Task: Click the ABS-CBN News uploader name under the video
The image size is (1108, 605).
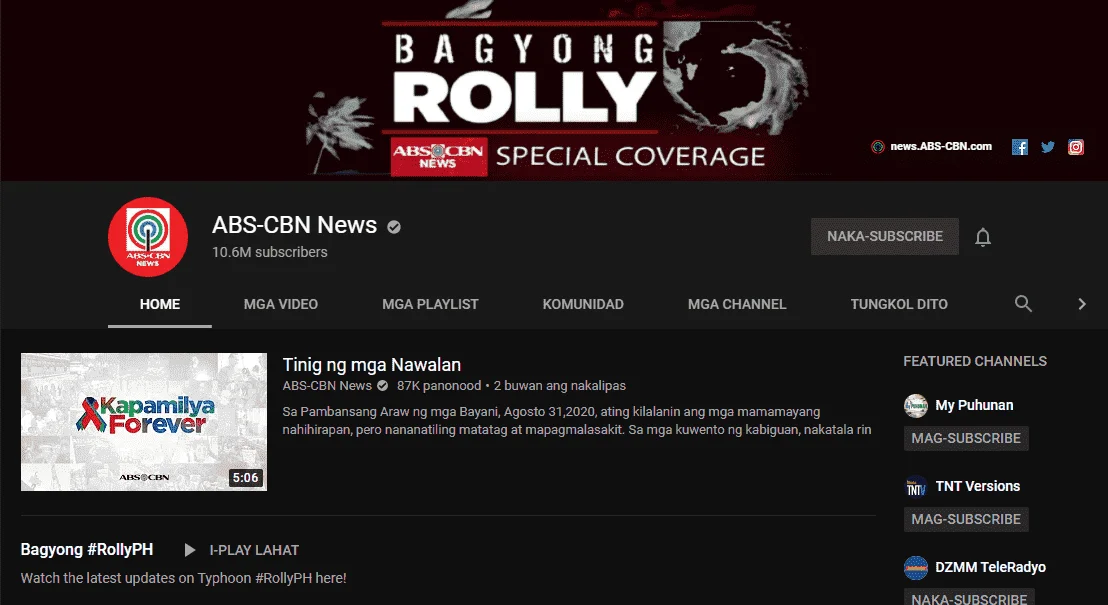Action: (x=327, y=386)
